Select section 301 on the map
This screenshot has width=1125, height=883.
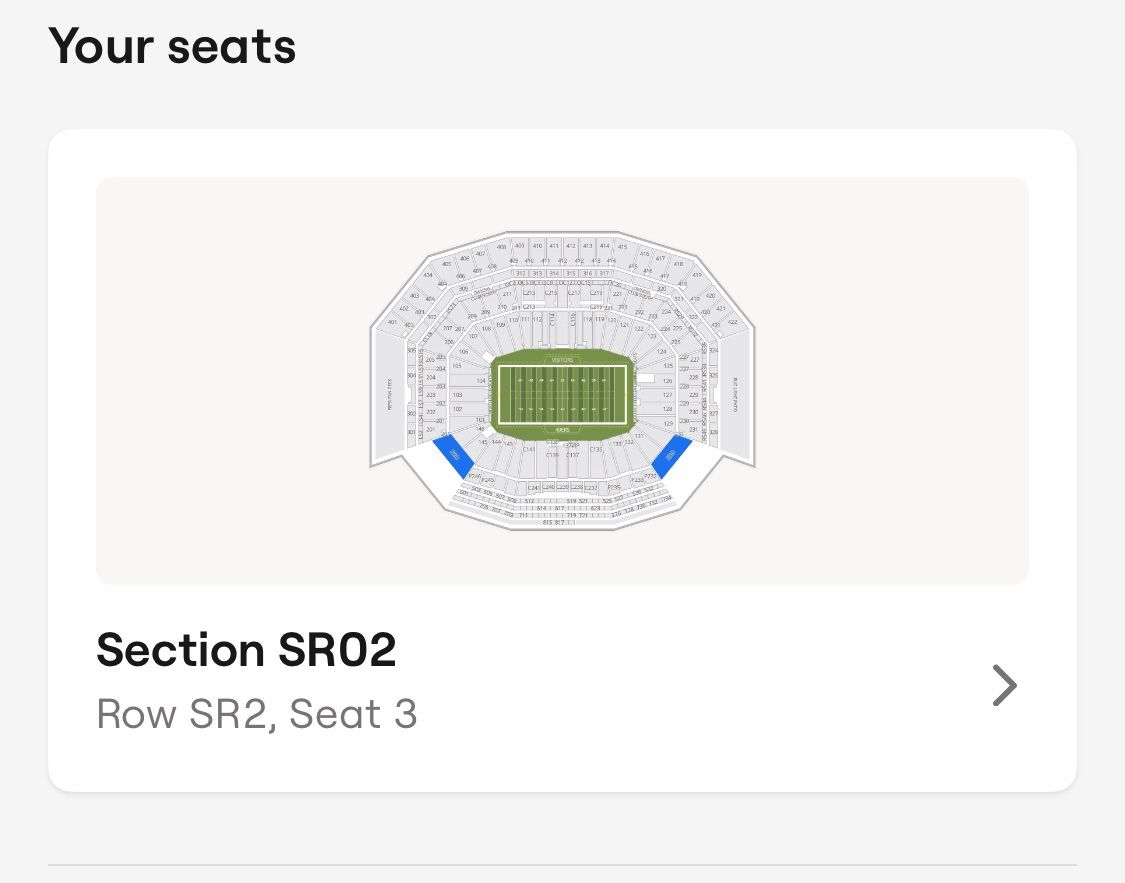[411, 432]
